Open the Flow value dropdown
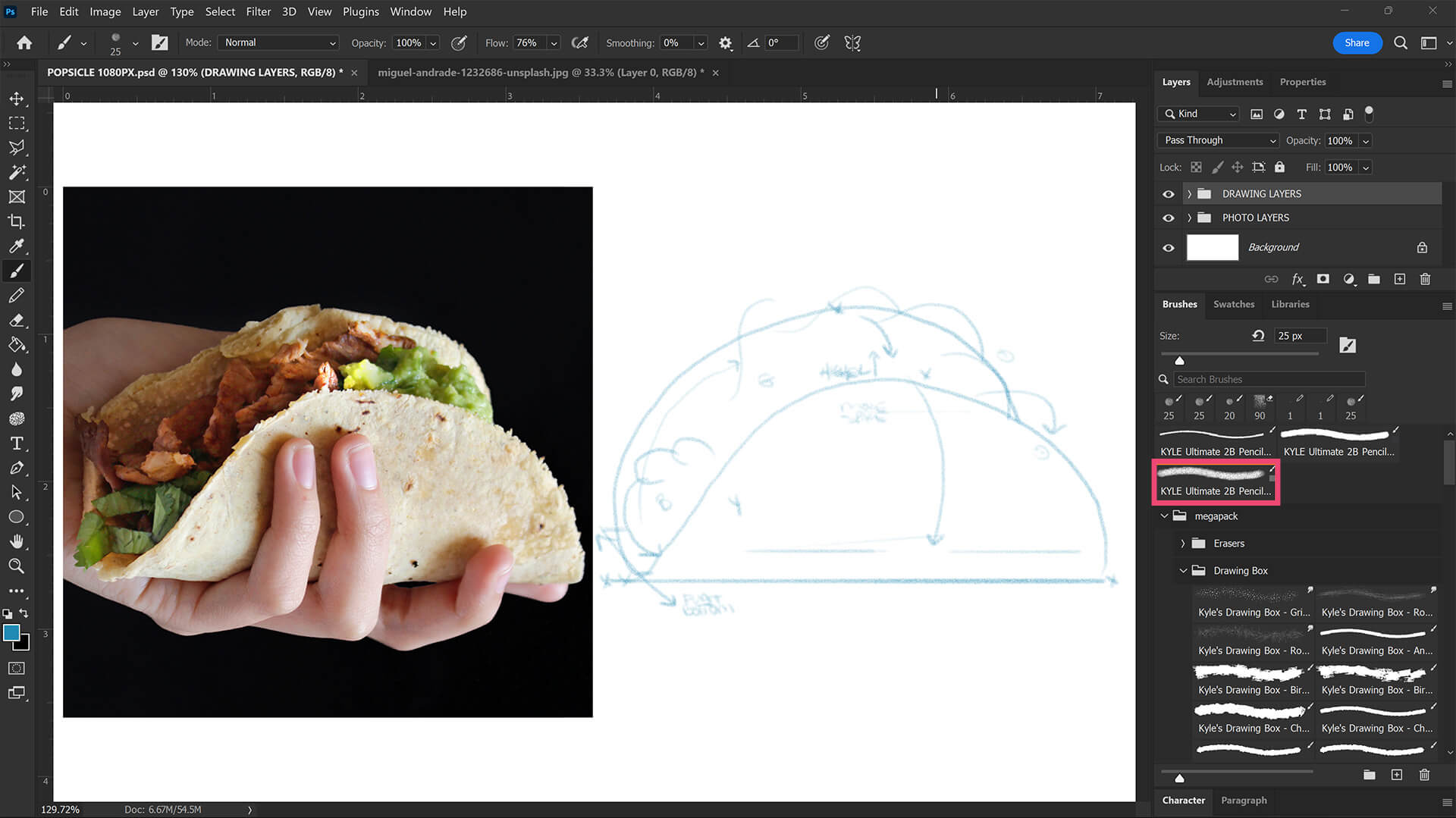Screen dimensions: 1456x818 [x=554, y=43]
